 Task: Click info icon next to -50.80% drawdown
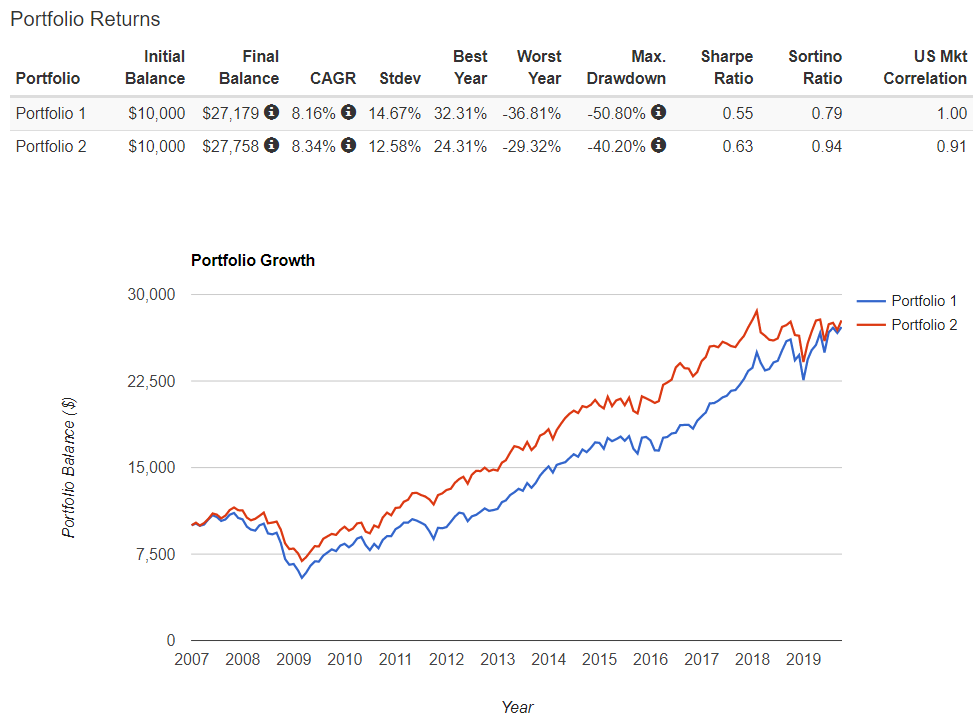[658, 112]
